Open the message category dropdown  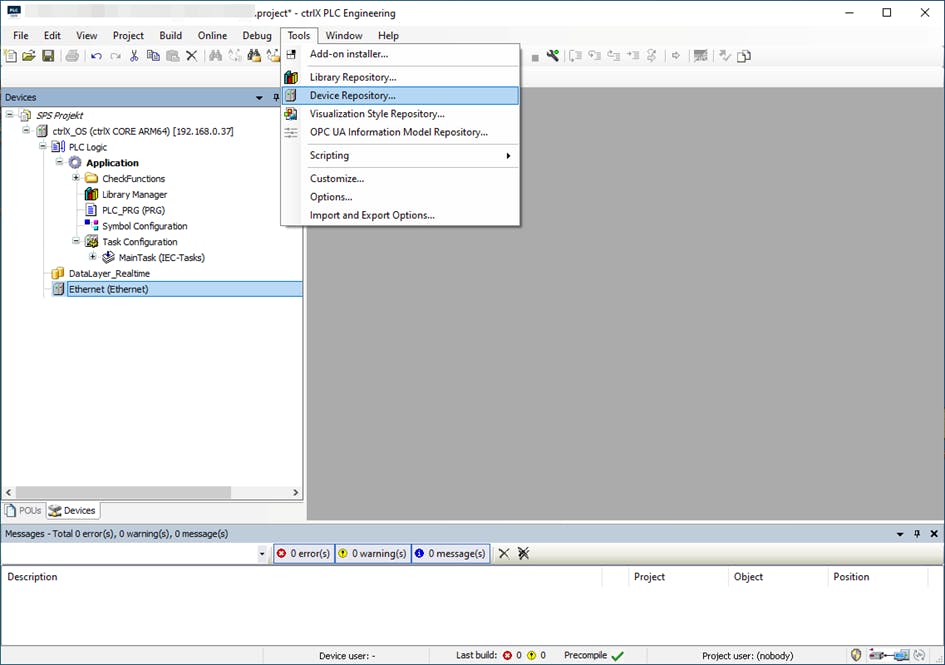(262, 553)
